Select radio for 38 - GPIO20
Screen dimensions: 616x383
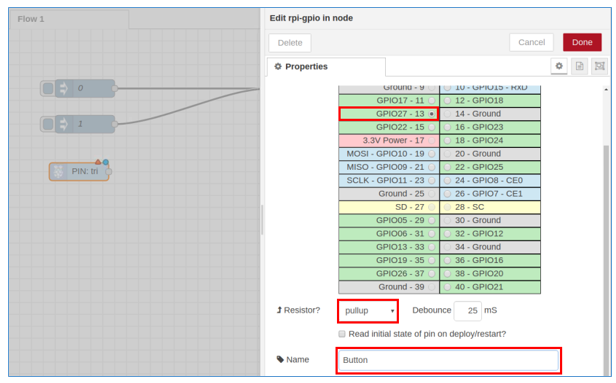[447, 274]
